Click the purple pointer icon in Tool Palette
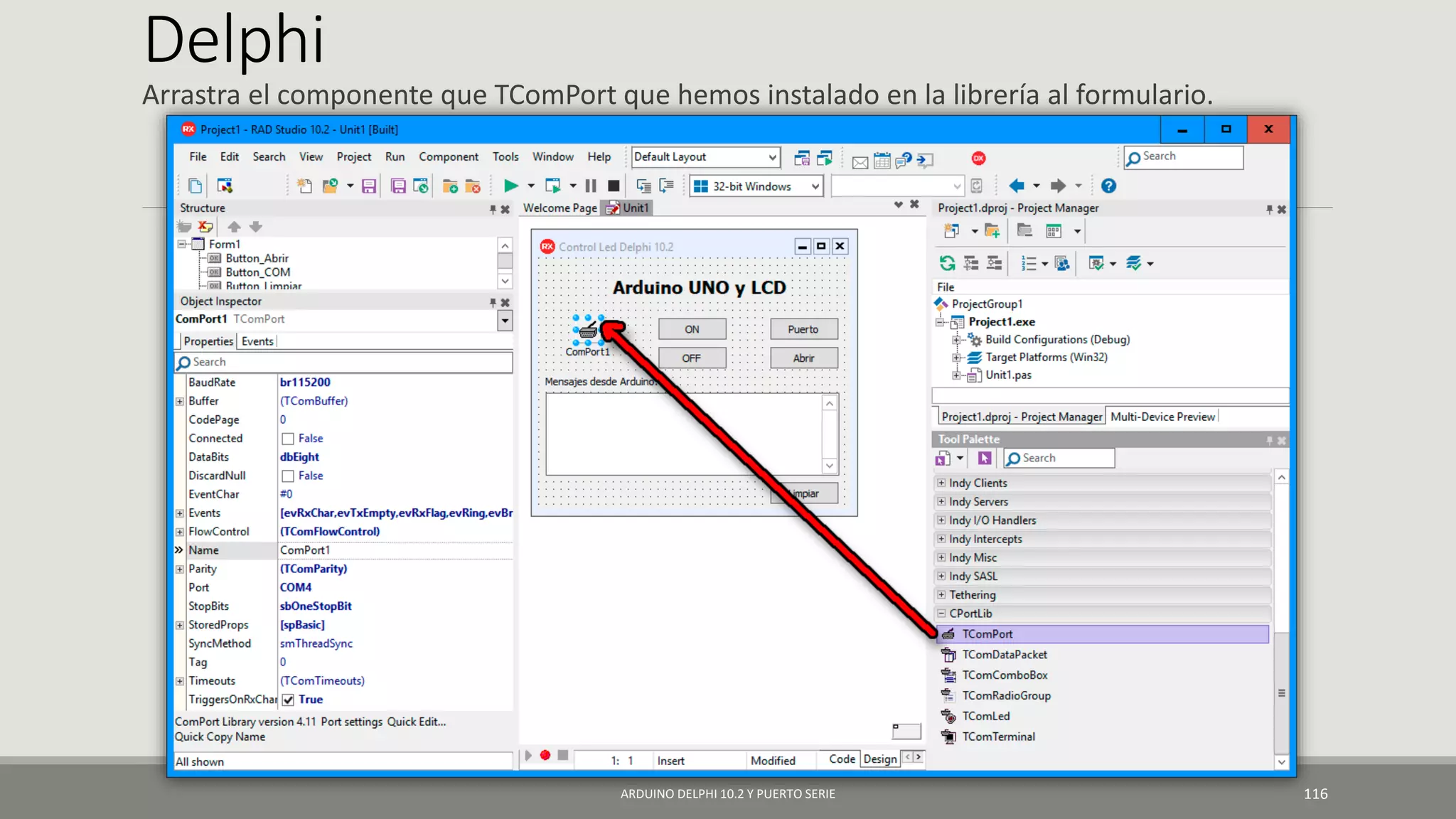 coord(985,459)
